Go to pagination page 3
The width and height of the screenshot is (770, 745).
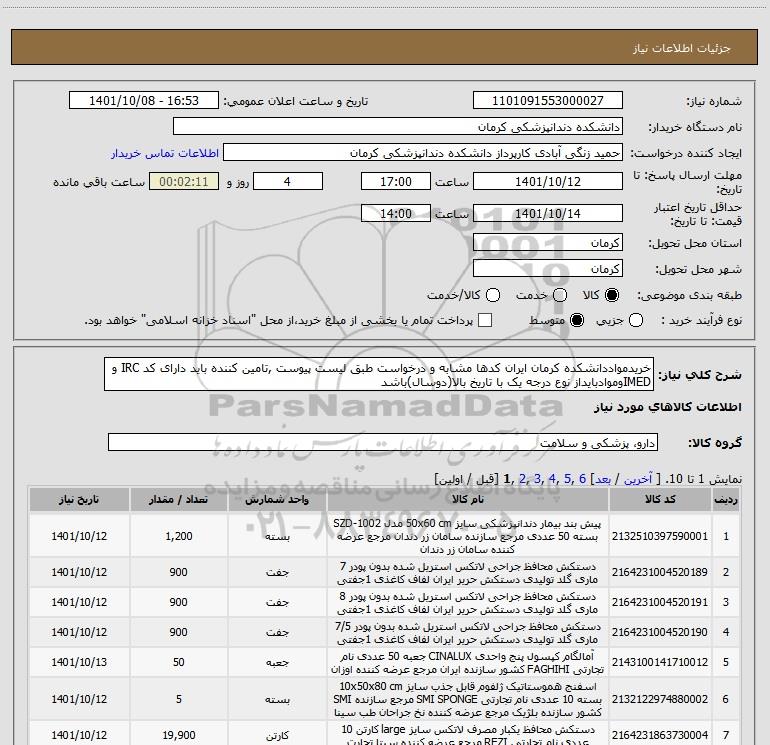point(537,479)
